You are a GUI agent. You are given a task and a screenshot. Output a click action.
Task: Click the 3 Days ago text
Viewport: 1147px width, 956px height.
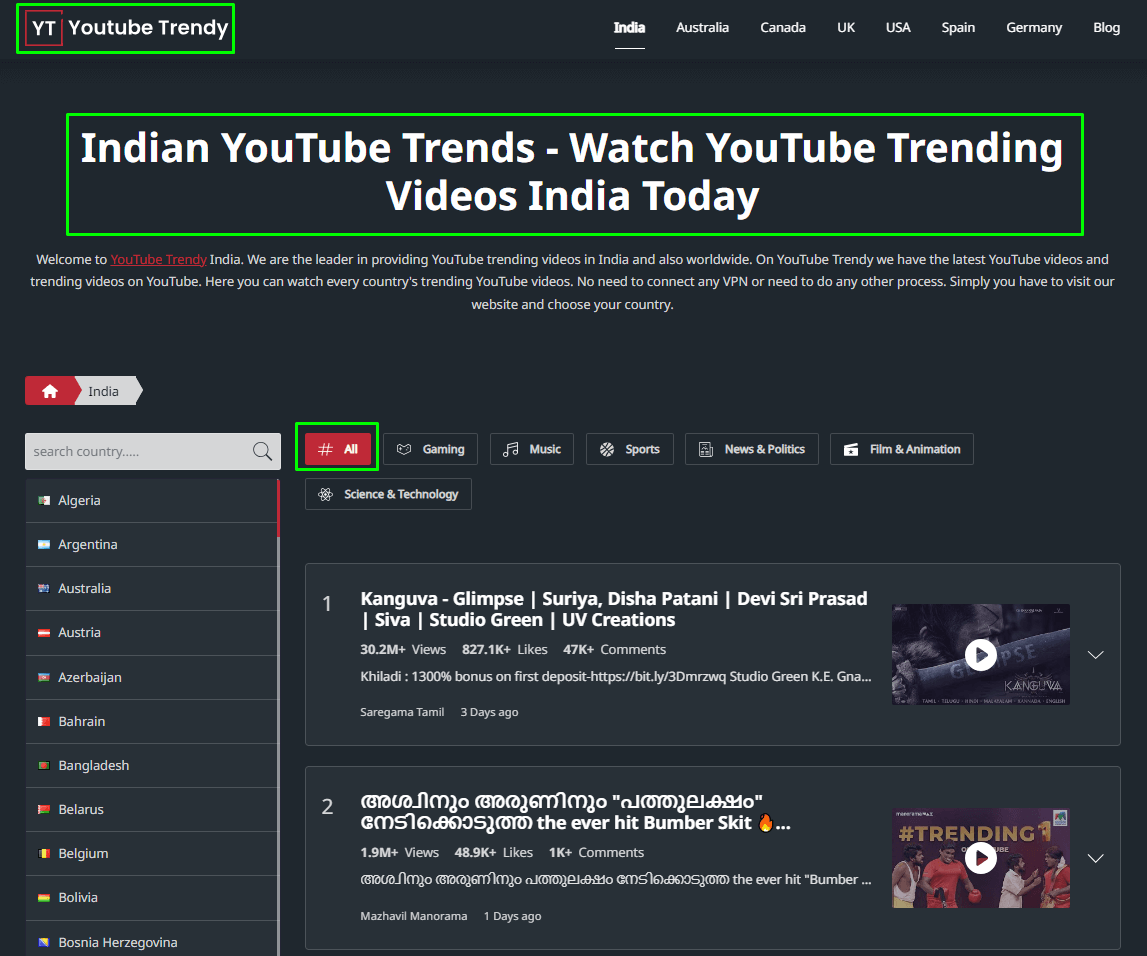pos(489,712)
